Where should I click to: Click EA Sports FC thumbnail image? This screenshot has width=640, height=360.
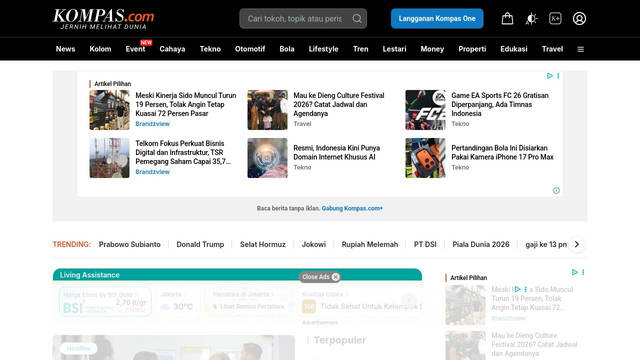tap(425, 110)
